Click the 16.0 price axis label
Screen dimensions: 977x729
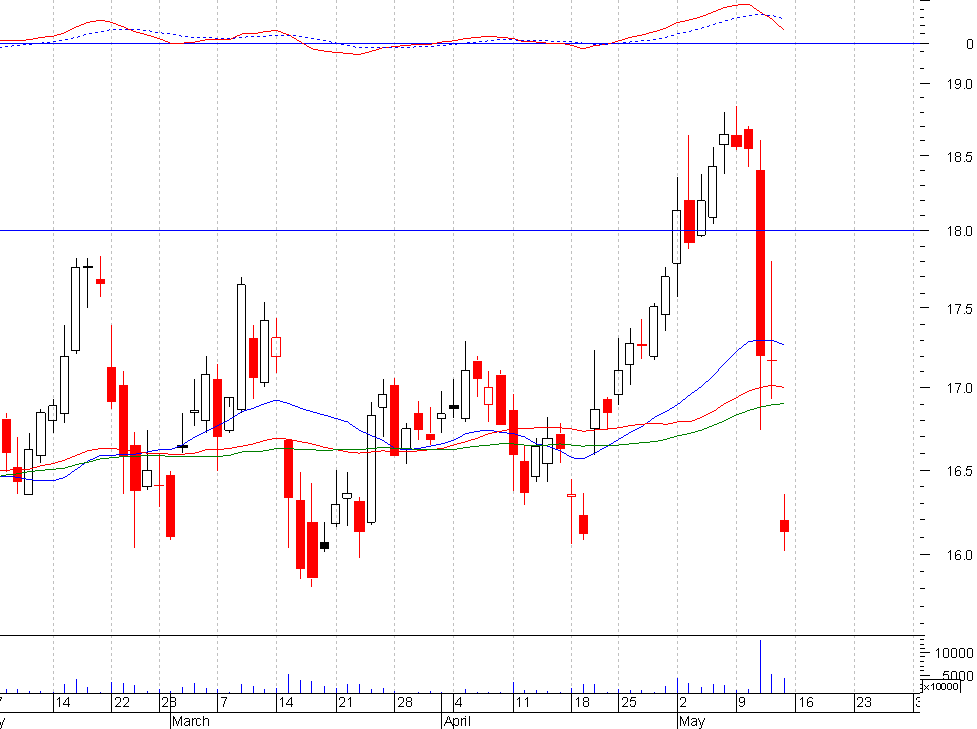coord(960,555)
